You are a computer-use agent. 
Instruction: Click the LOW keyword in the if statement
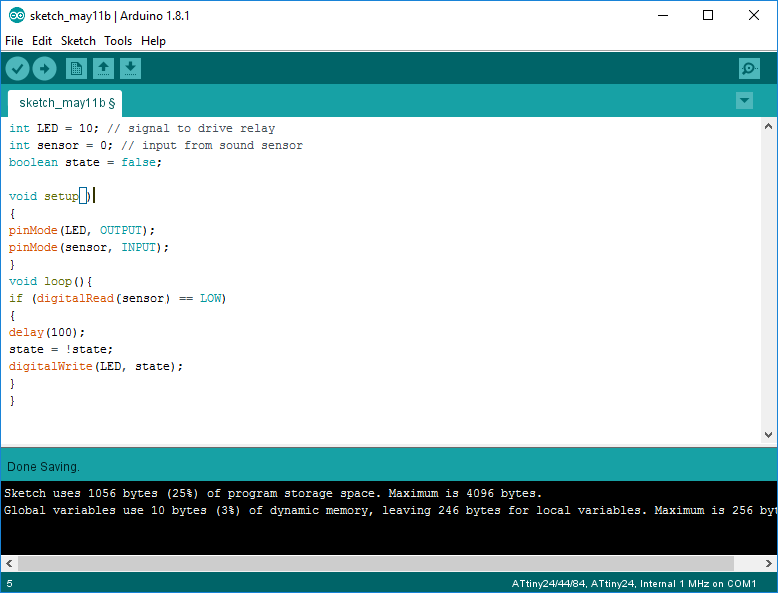[x=211, y=298]
